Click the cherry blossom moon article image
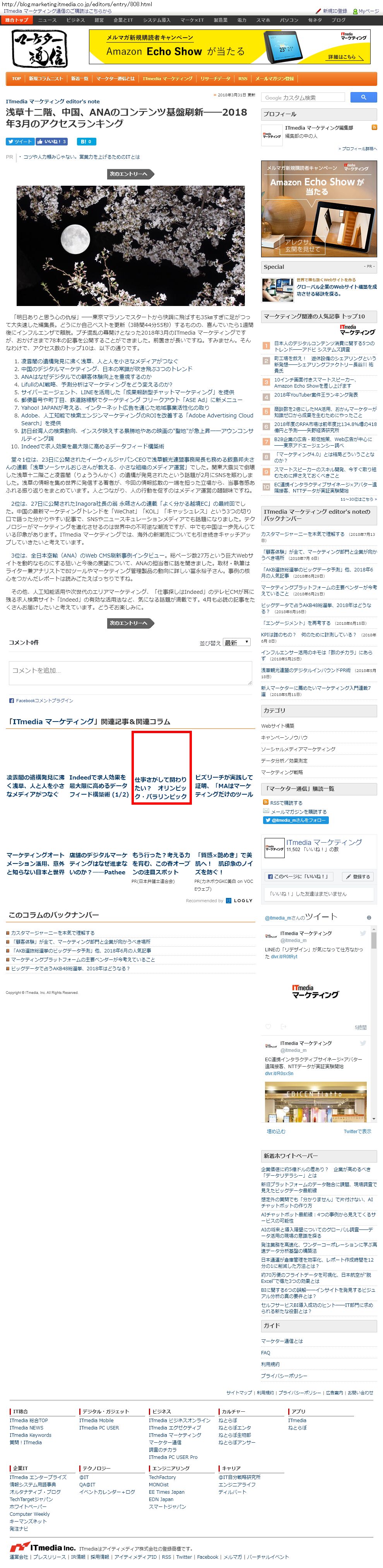 [130, 245]
